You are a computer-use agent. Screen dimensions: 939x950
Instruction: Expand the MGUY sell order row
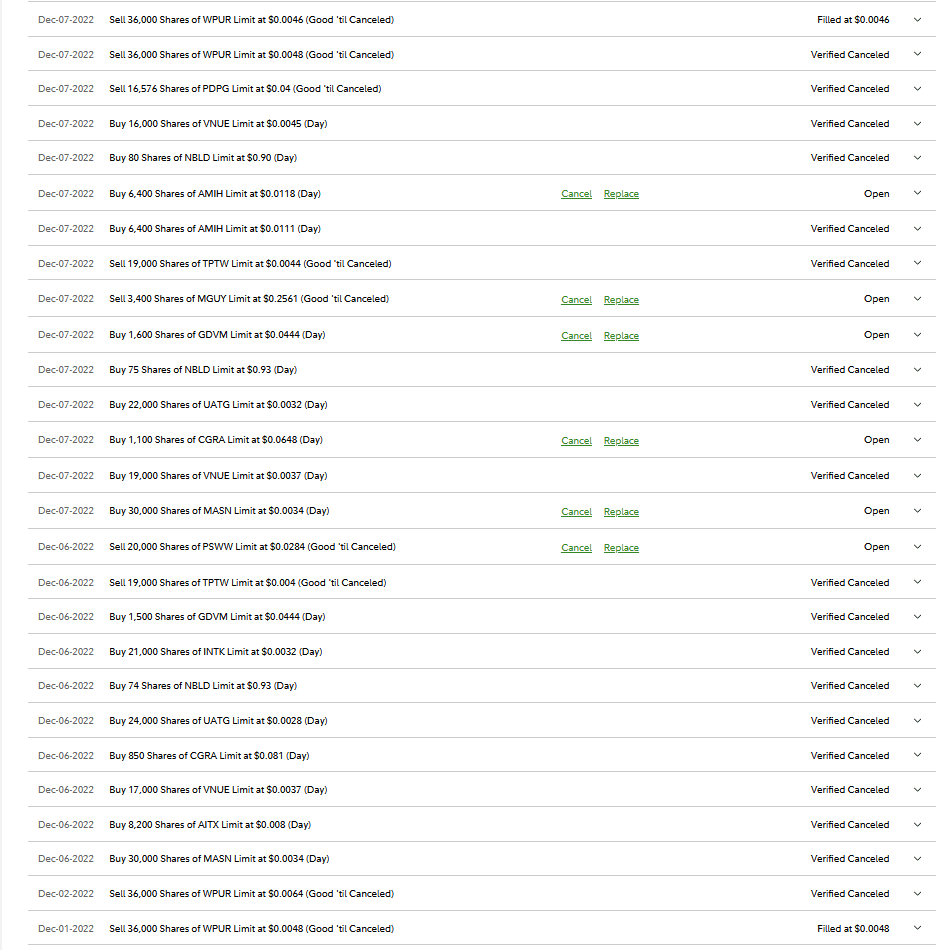[917, 299]
